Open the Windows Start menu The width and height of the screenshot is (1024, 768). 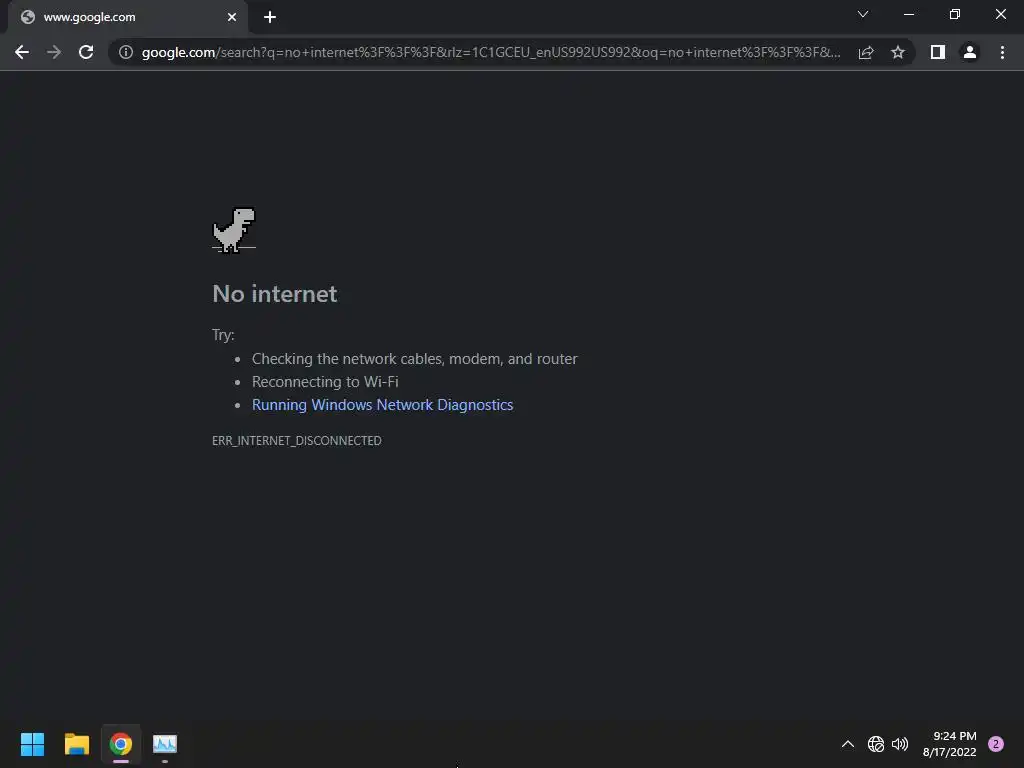coord(32,744)
